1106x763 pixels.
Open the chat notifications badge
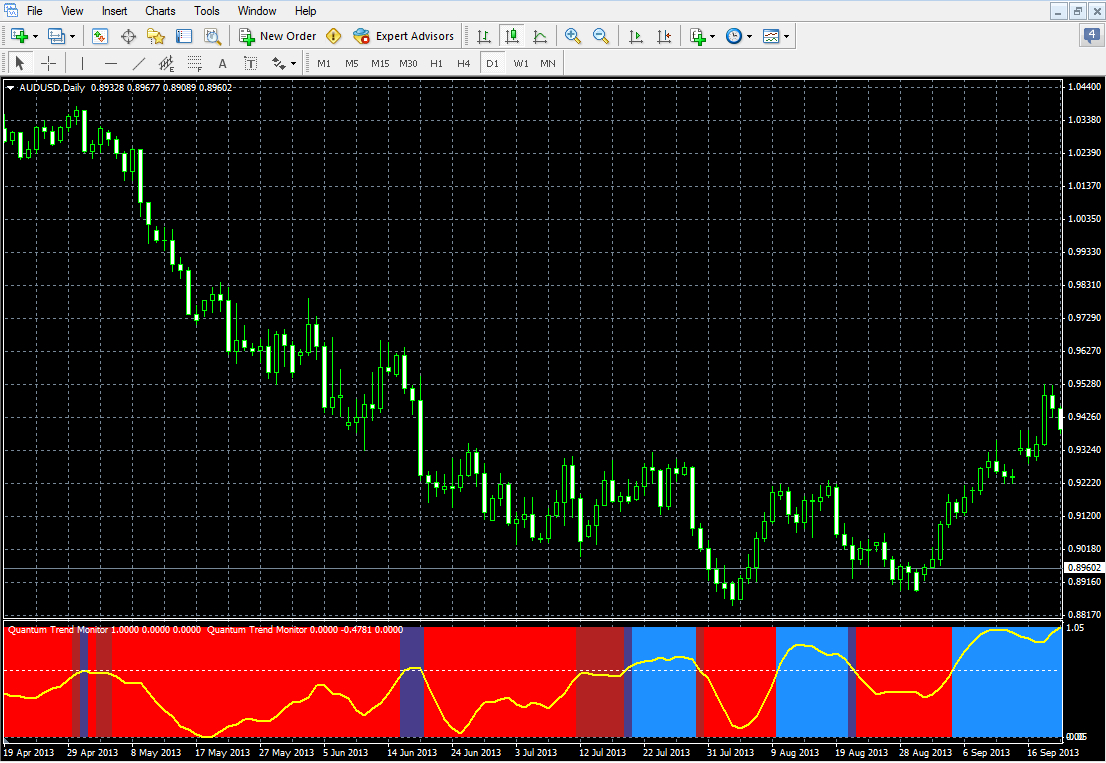coord(1092,36)
